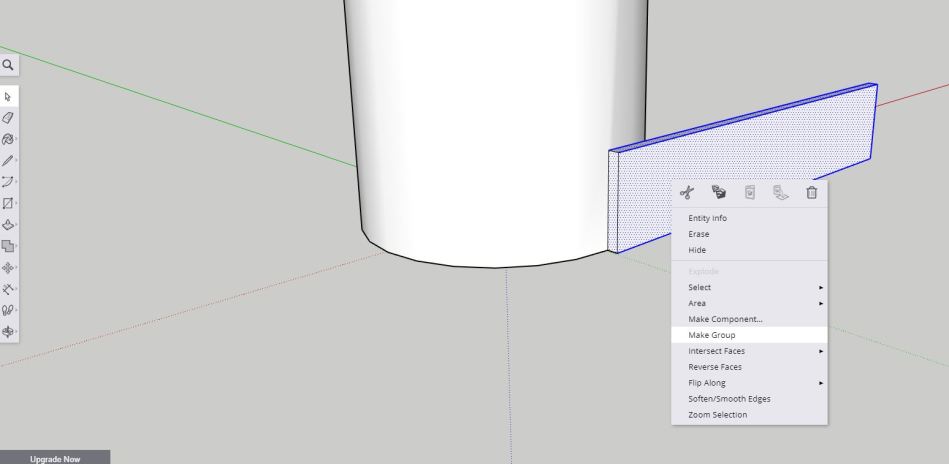Select the Move tool

coord(9,266)
